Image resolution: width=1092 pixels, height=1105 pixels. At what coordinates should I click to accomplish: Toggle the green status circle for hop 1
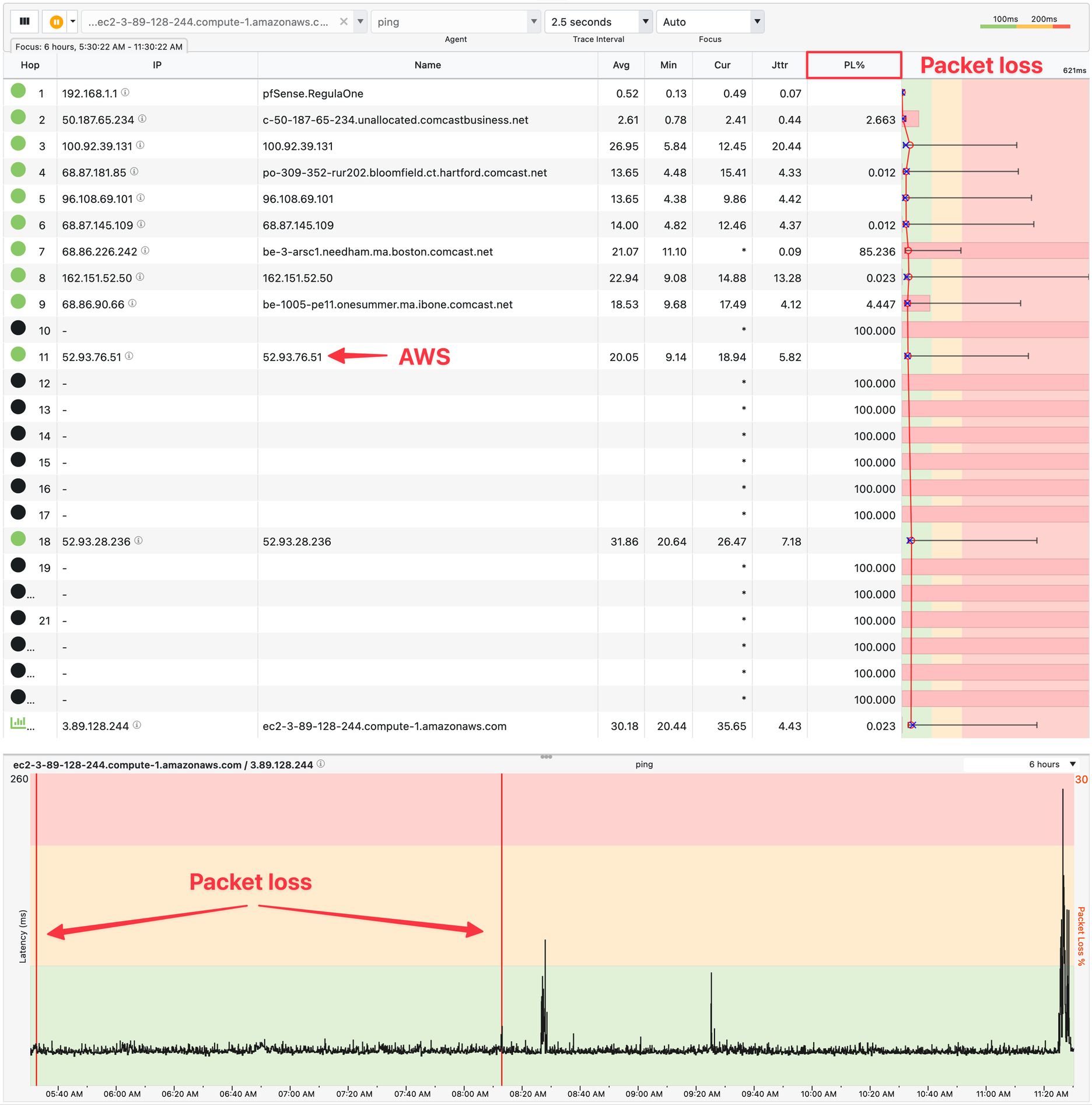tap(19, 90)
